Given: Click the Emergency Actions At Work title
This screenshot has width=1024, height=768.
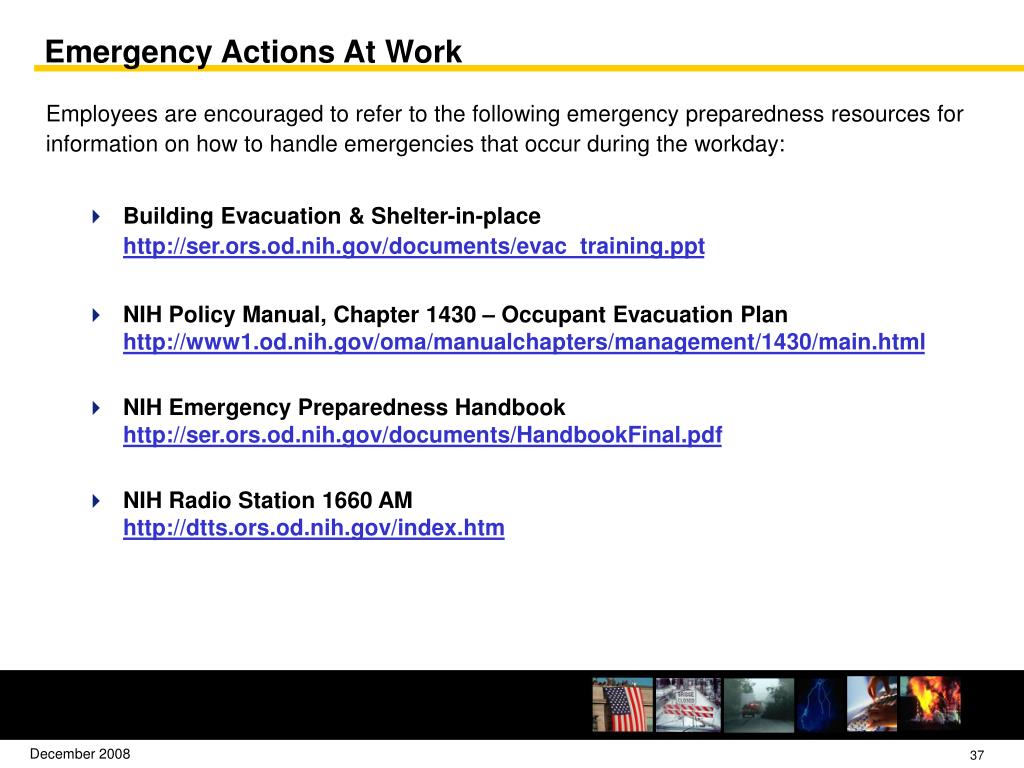Looking at the screenshot, I should coord(253,52).
